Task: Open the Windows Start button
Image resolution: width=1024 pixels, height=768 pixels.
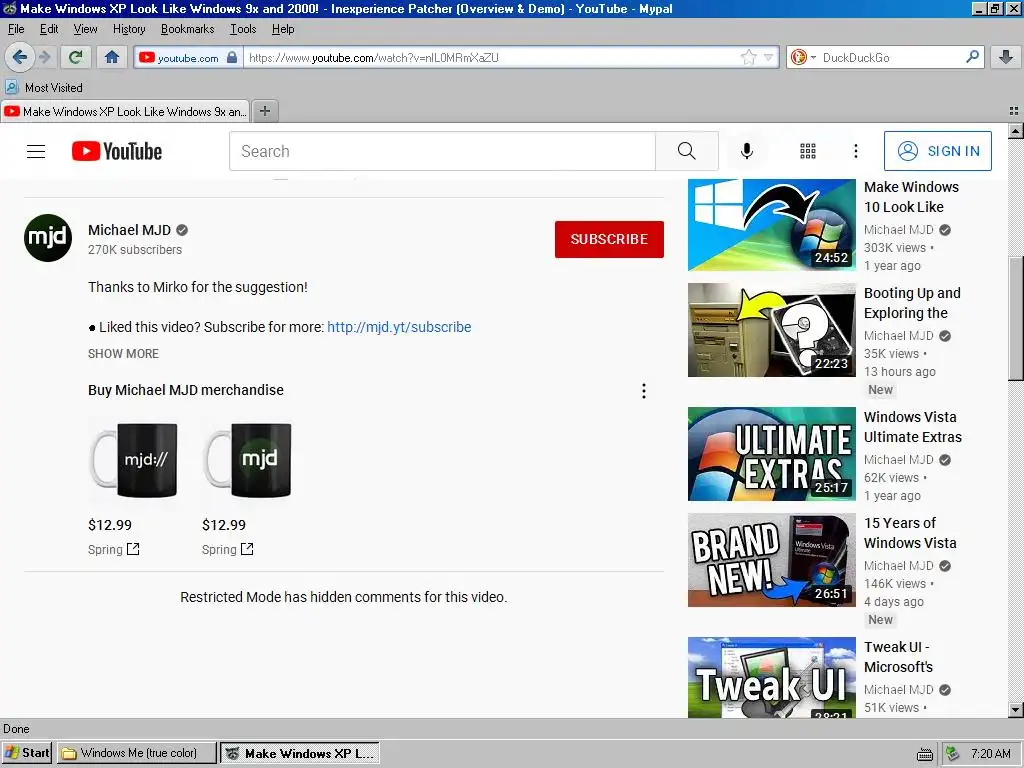Action: point(27,753)
